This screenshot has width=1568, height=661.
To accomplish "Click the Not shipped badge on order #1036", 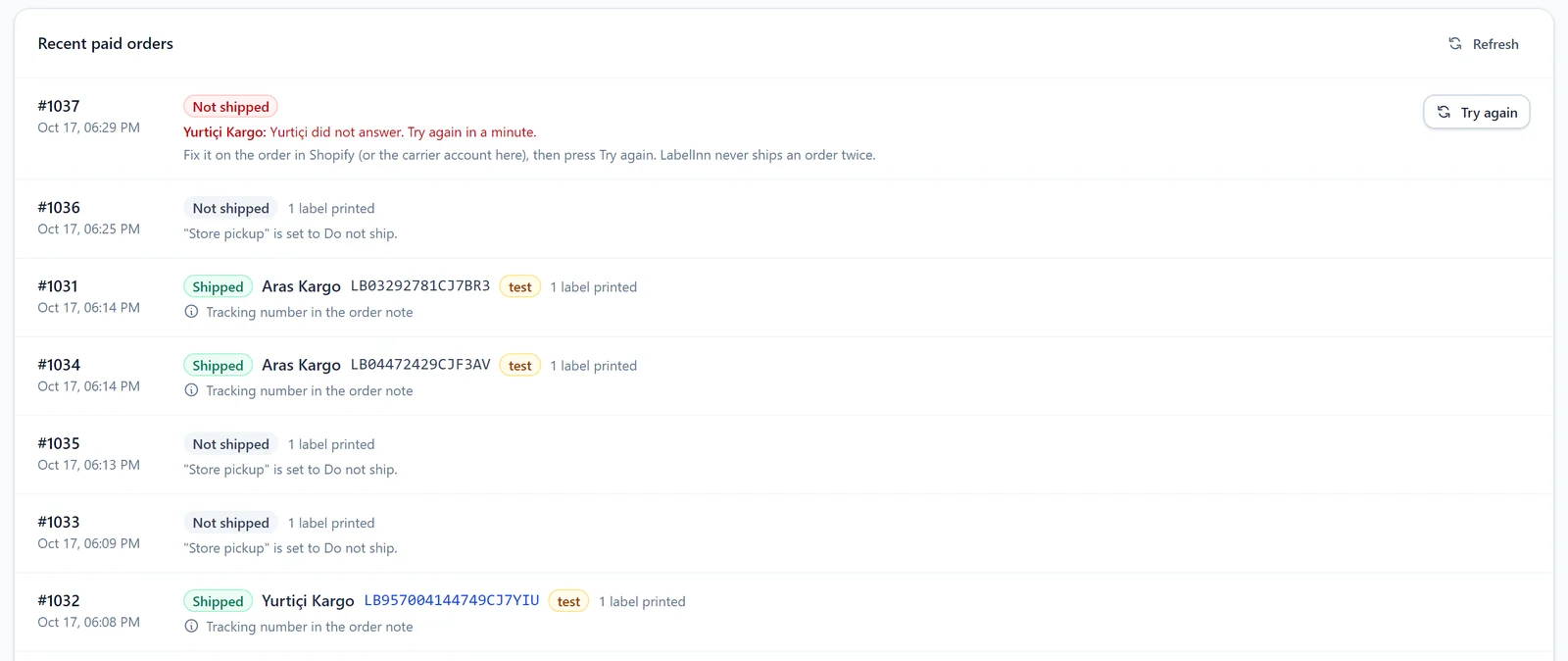I will [230, 208].
